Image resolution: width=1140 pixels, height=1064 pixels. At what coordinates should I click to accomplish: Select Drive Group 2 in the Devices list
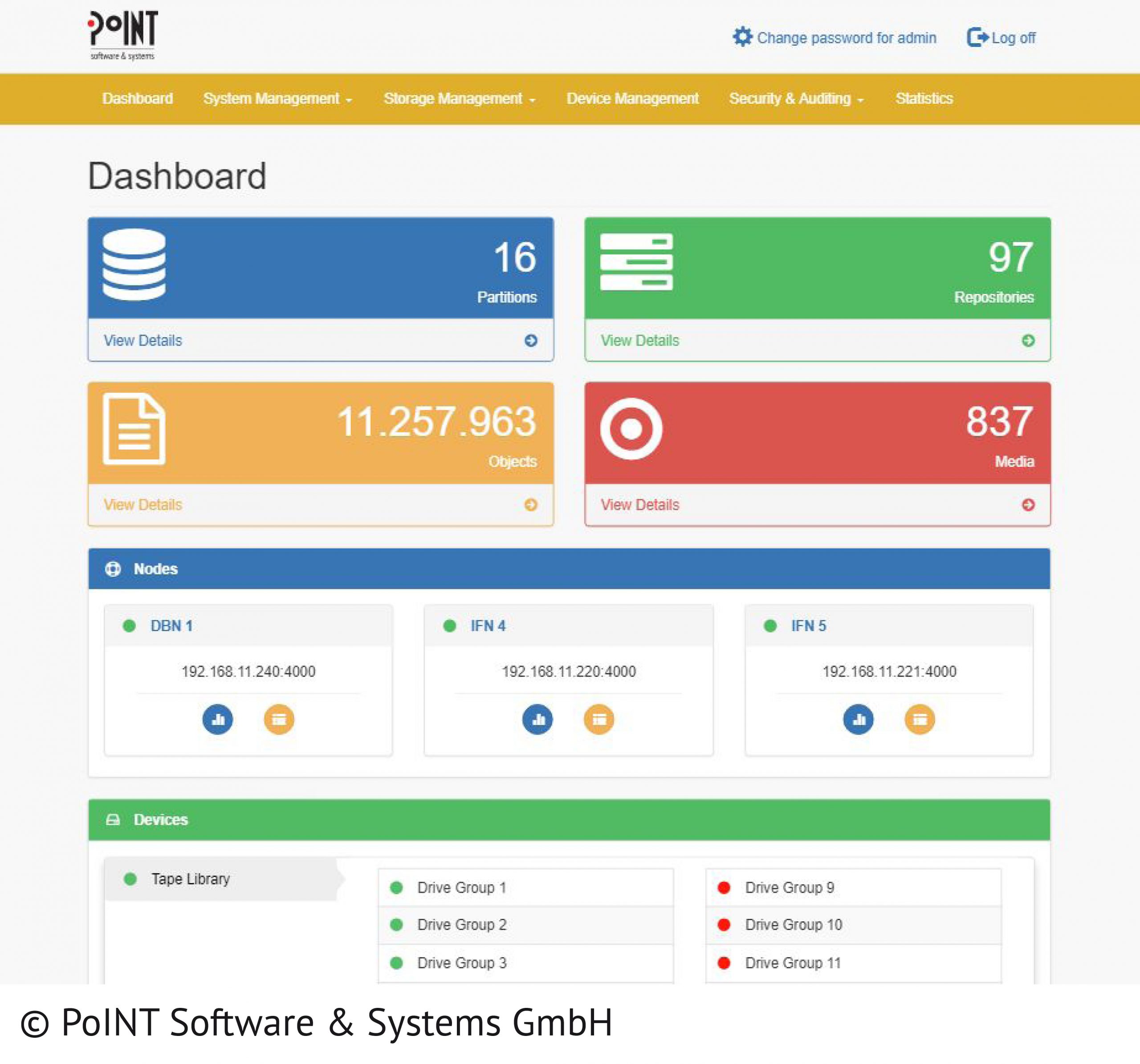point(462,925)
